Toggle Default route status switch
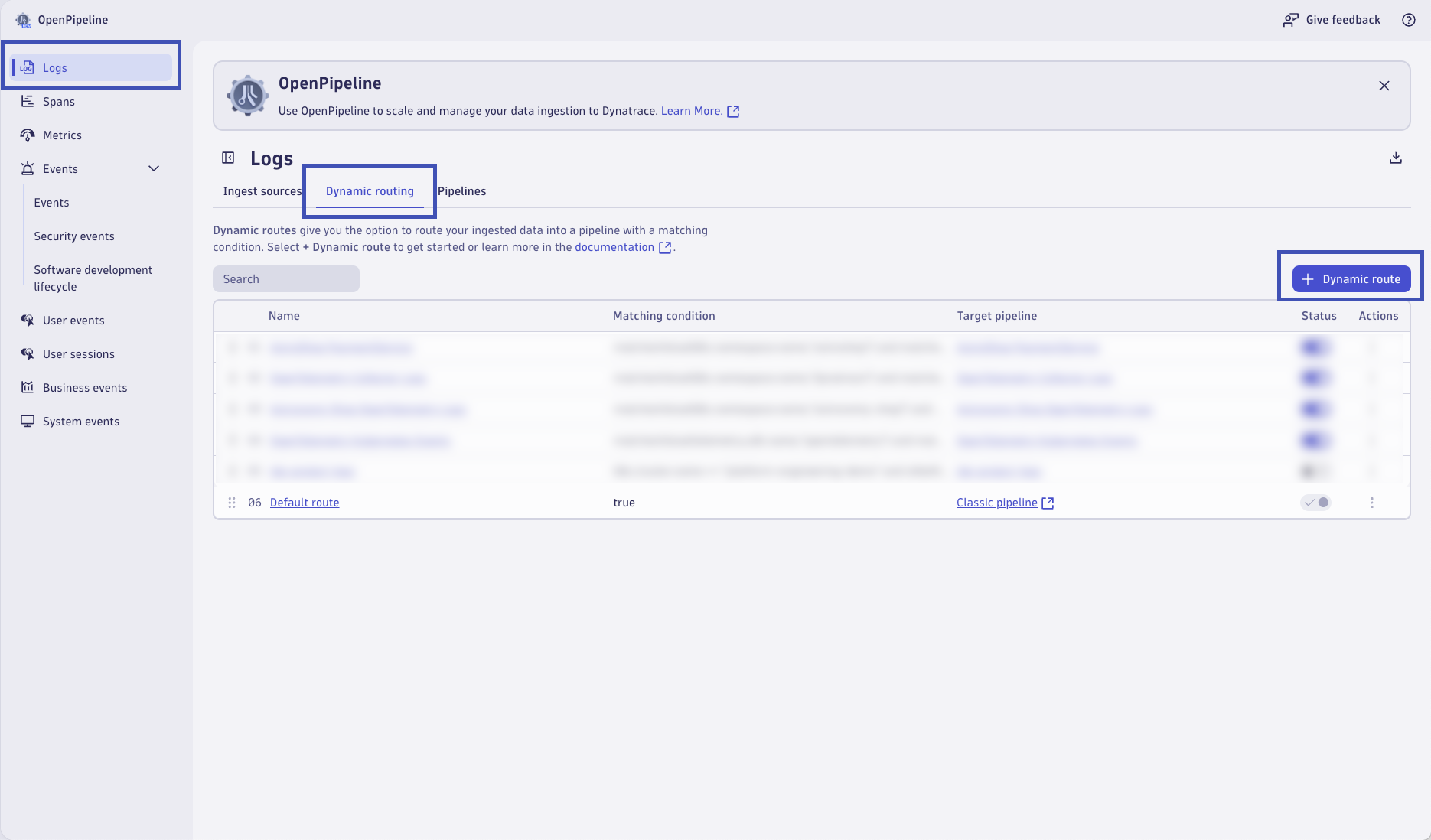The height and width of the screenshot is (840, 1431). coord(1316,503)
